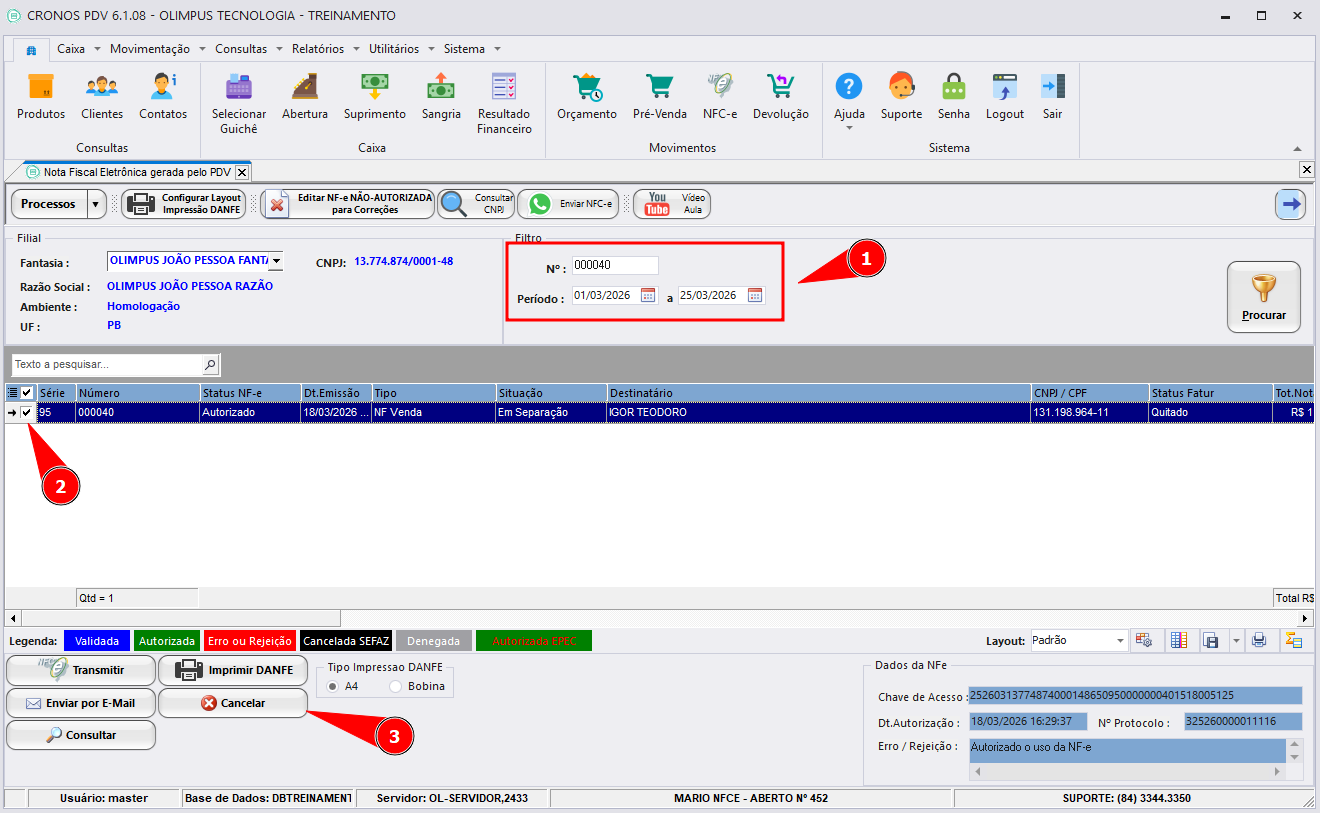
Task: Select the A4 DANFE print type
Action: point(332,687)
